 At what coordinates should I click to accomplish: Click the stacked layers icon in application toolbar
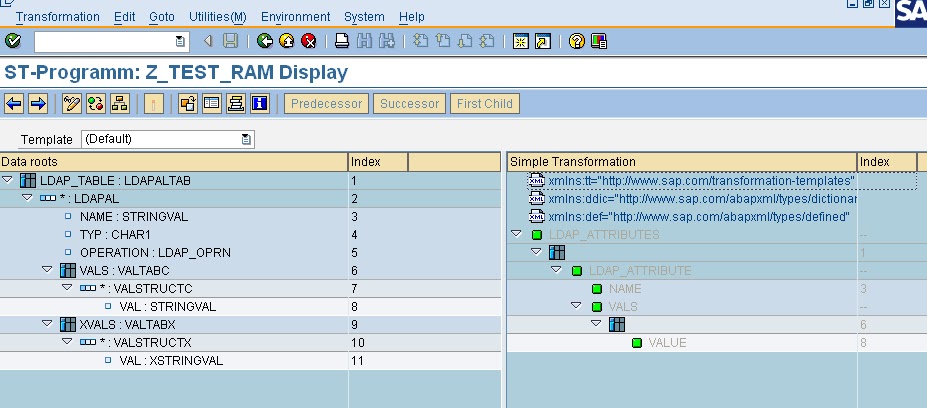236,104
